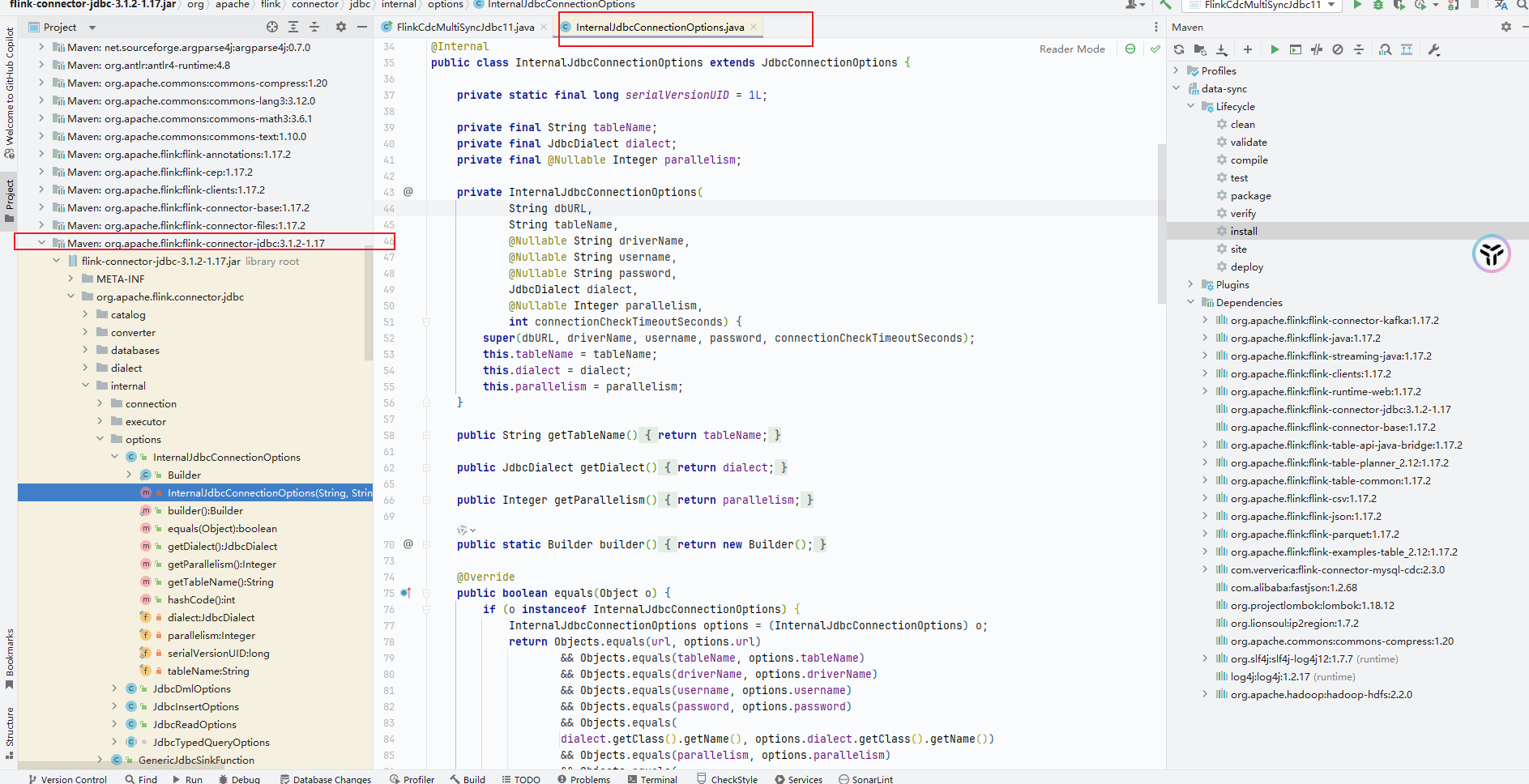Expand the databases package
The image size is (1529, 784).
pos(85,350)
